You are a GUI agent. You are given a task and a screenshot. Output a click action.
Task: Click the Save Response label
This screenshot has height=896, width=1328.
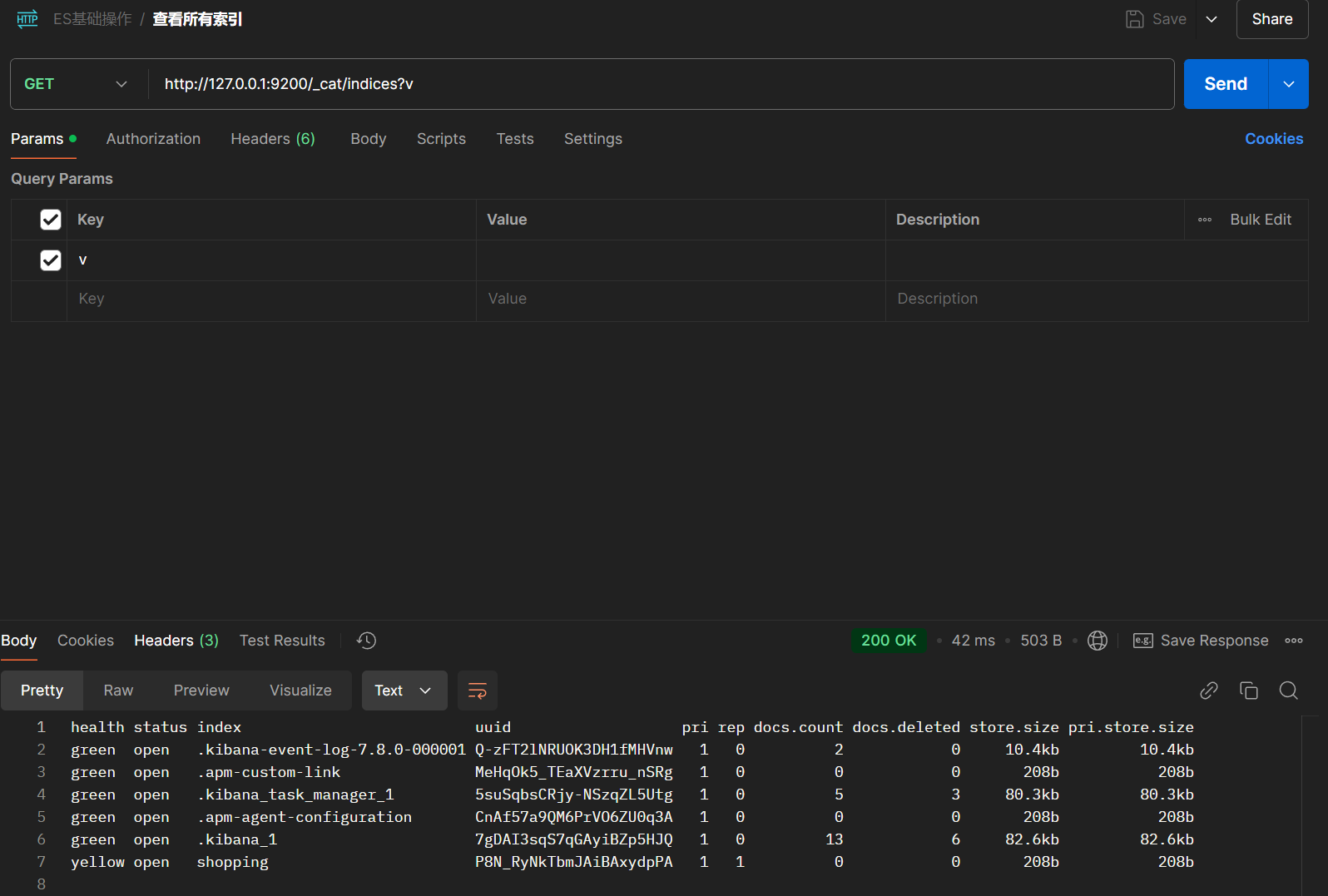pyautogui.click(x=1214, y=641)
